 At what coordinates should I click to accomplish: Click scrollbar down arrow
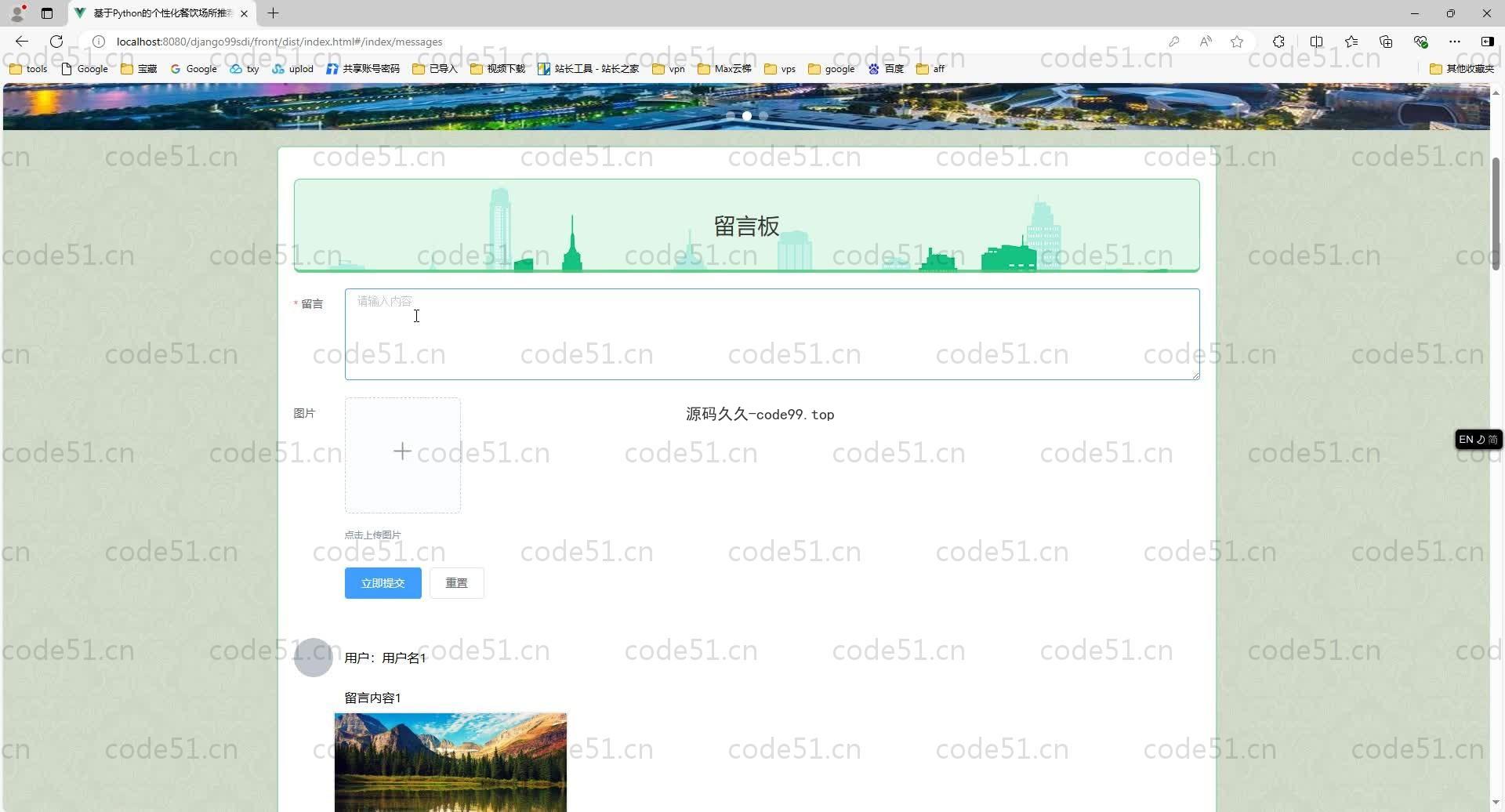tap(1496, 803)
